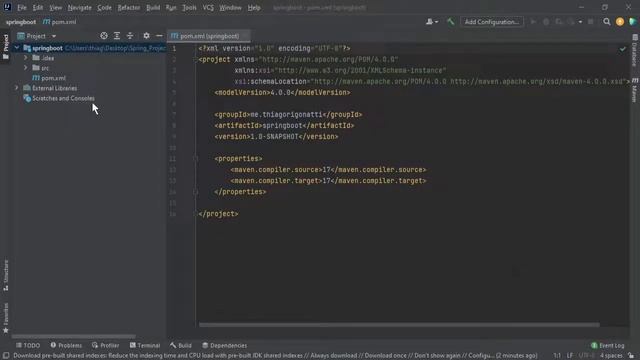
Task: Open the Navigate menu
Action: pos(80,8)
